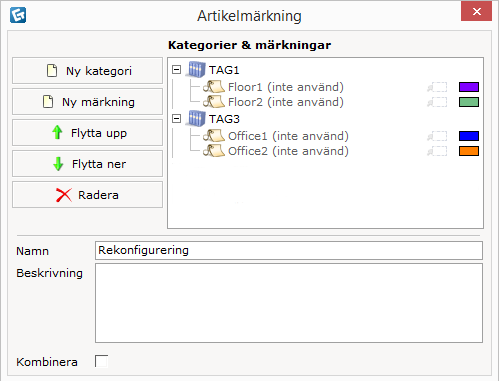The height and width of the screenshot is (381, 499).
Task: Move selection down with Flytta ner
Action: 88,164
